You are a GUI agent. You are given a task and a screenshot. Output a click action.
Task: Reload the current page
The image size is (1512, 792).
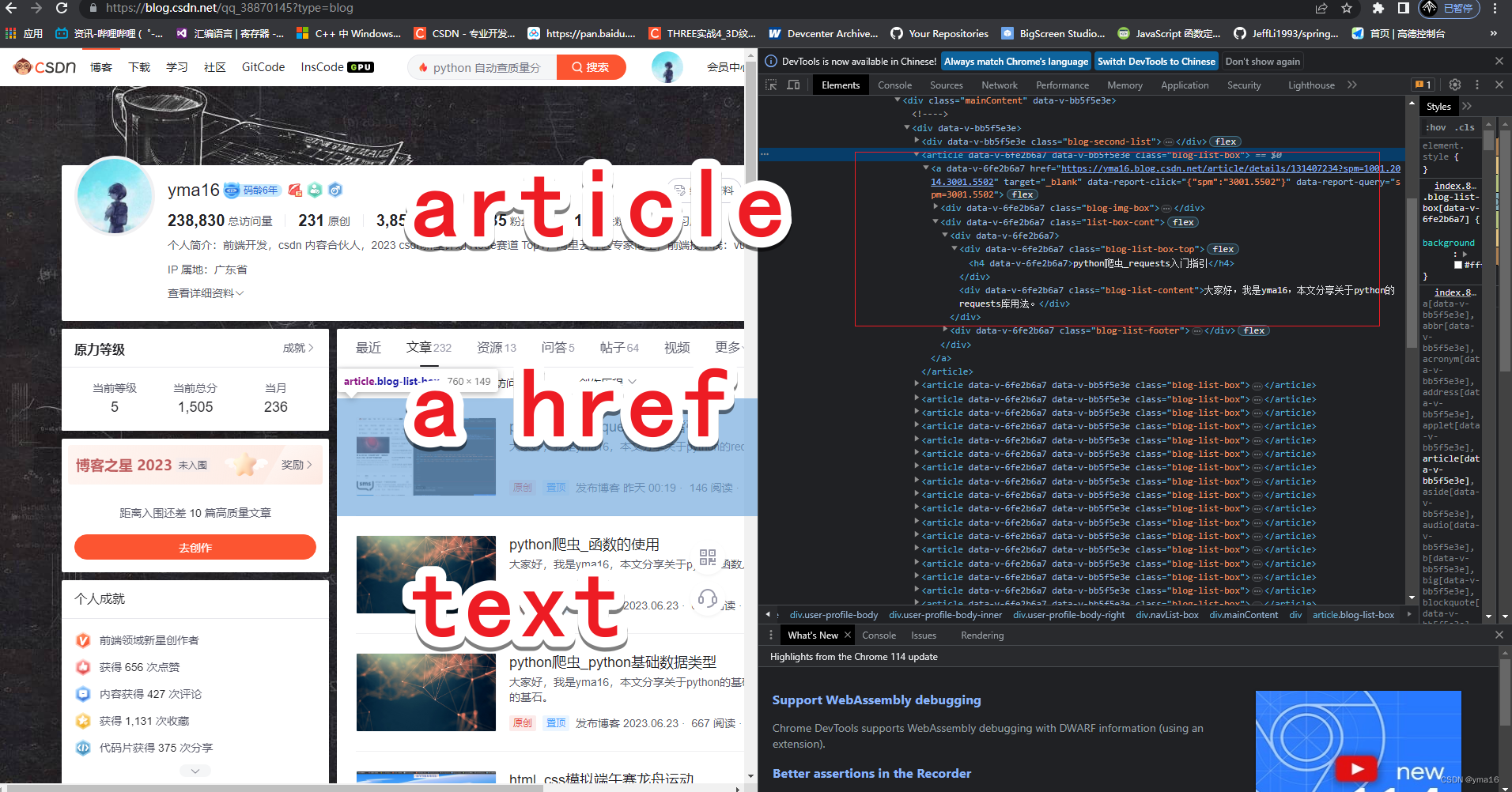point(62,8)
